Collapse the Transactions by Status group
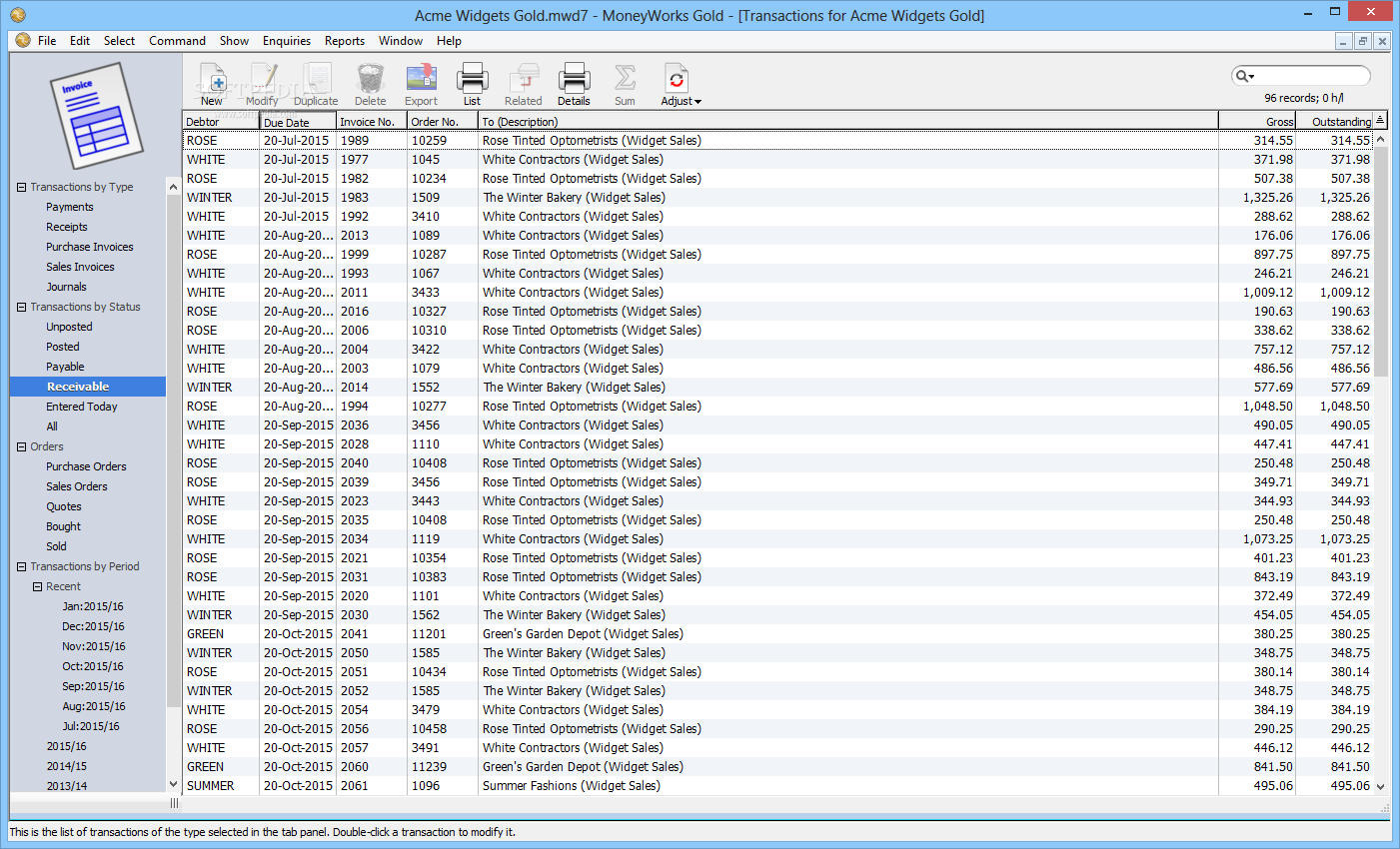This screenshot has height=849, width=1400. tap(21, 307)
